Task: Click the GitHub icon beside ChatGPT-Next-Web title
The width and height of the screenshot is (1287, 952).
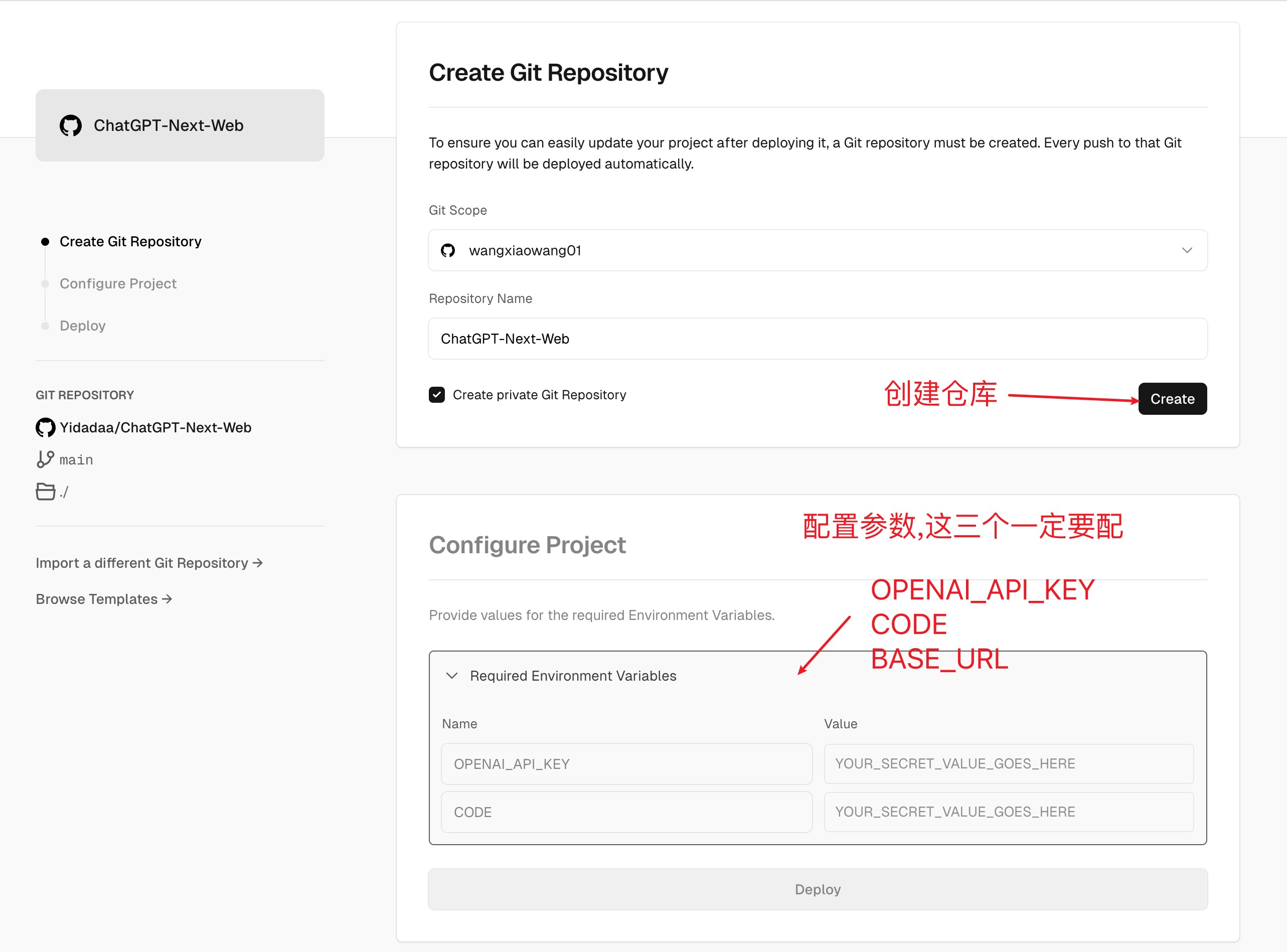Action: click(71, 125)
